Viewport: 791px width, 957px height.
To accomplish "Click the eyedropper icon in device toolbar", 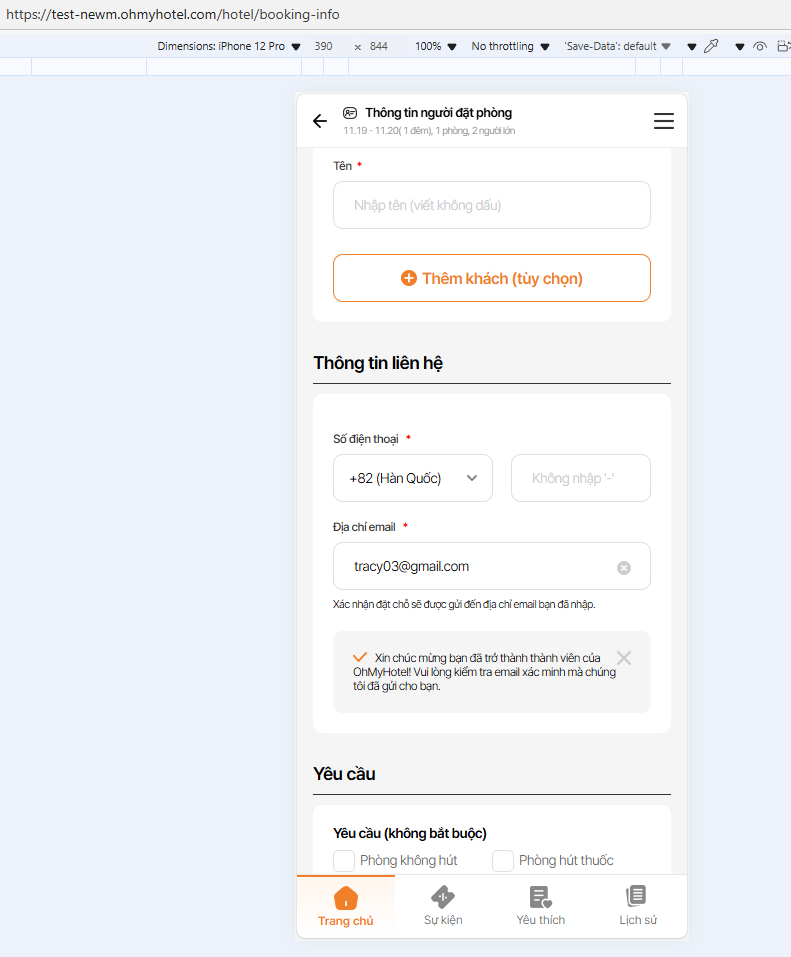I will 711,46.
